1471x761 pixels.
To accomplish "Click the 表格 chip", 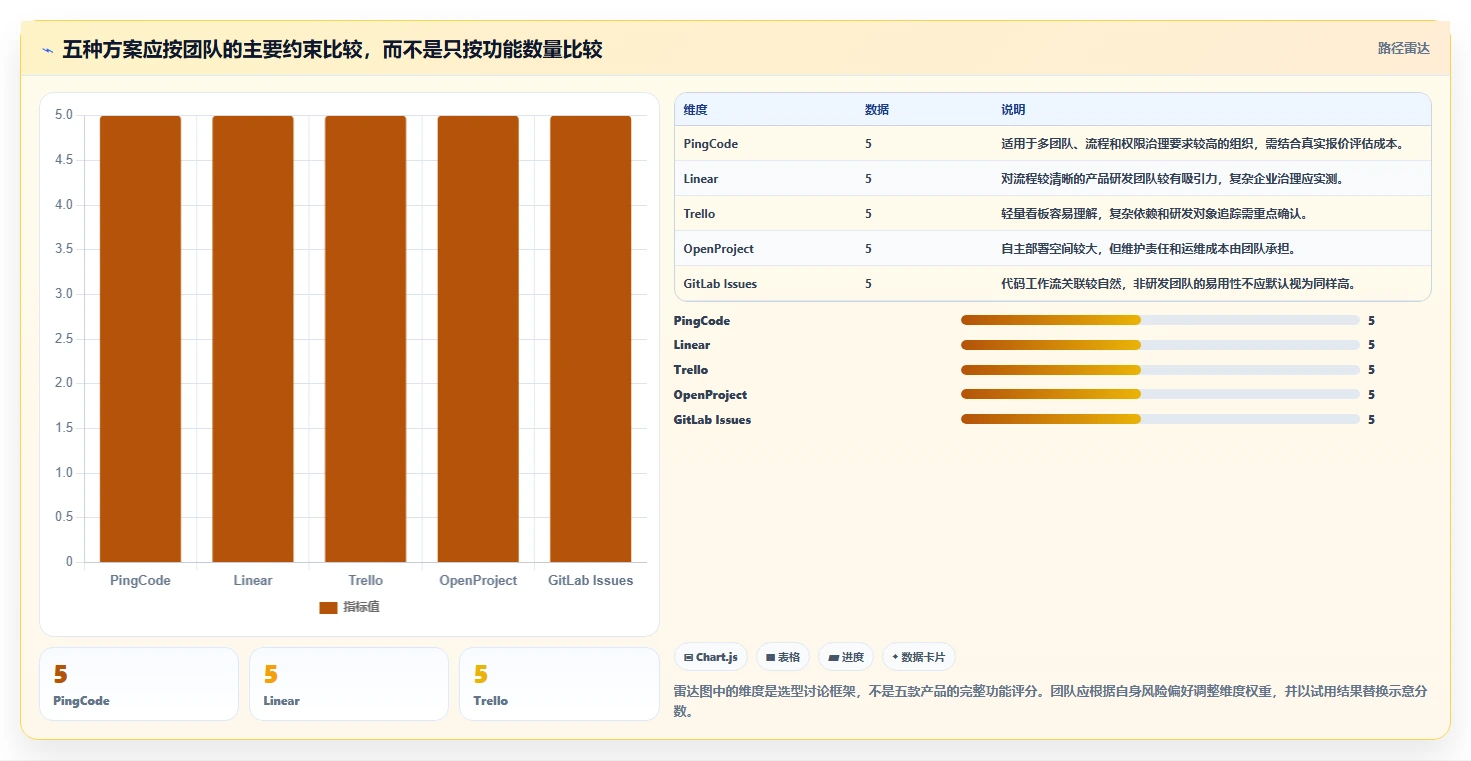I will click(x=783, y=657).
